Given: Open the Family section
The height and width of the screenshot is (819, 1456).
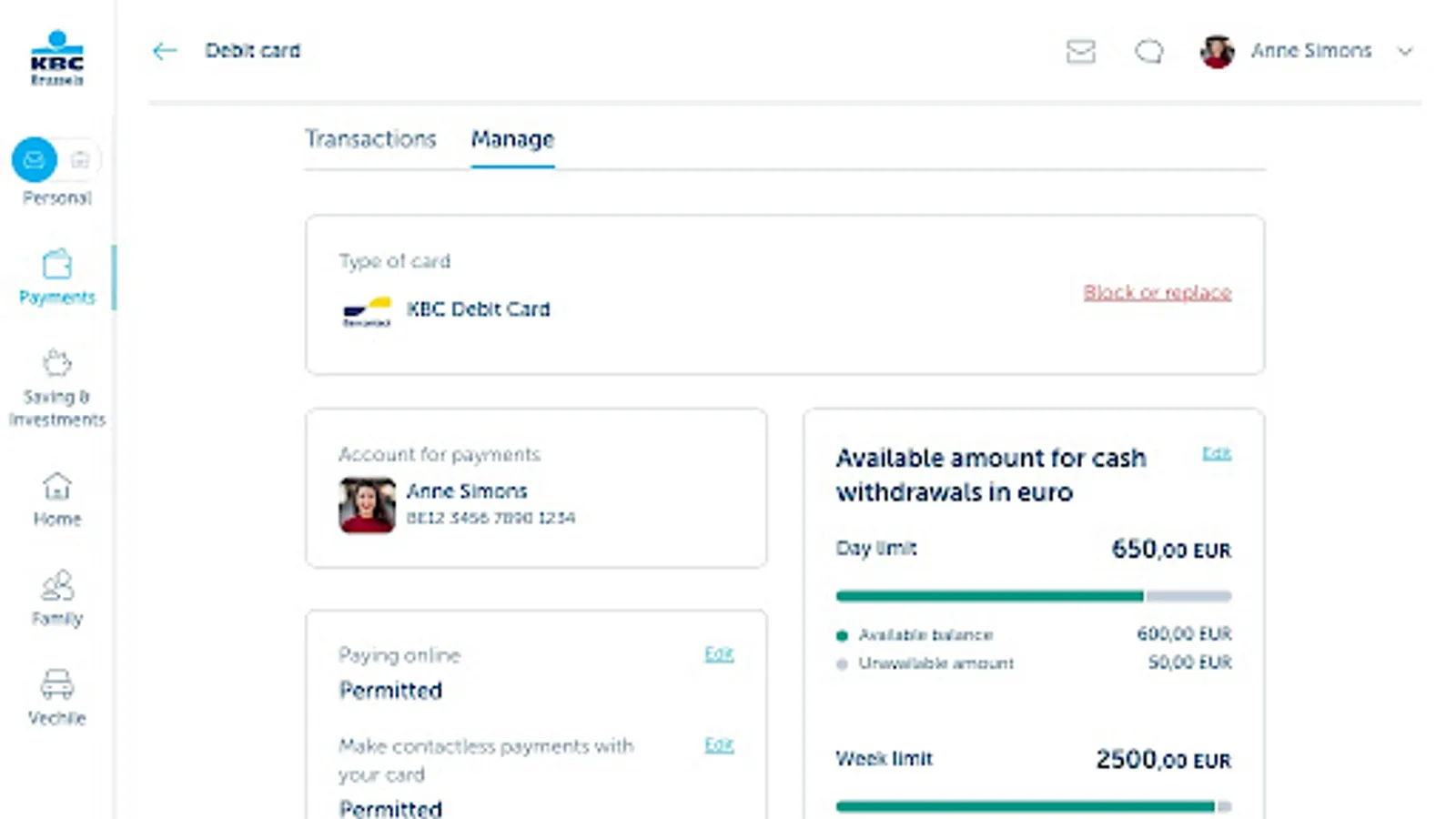Looking at the screenshot, I should tap(56, 598).
